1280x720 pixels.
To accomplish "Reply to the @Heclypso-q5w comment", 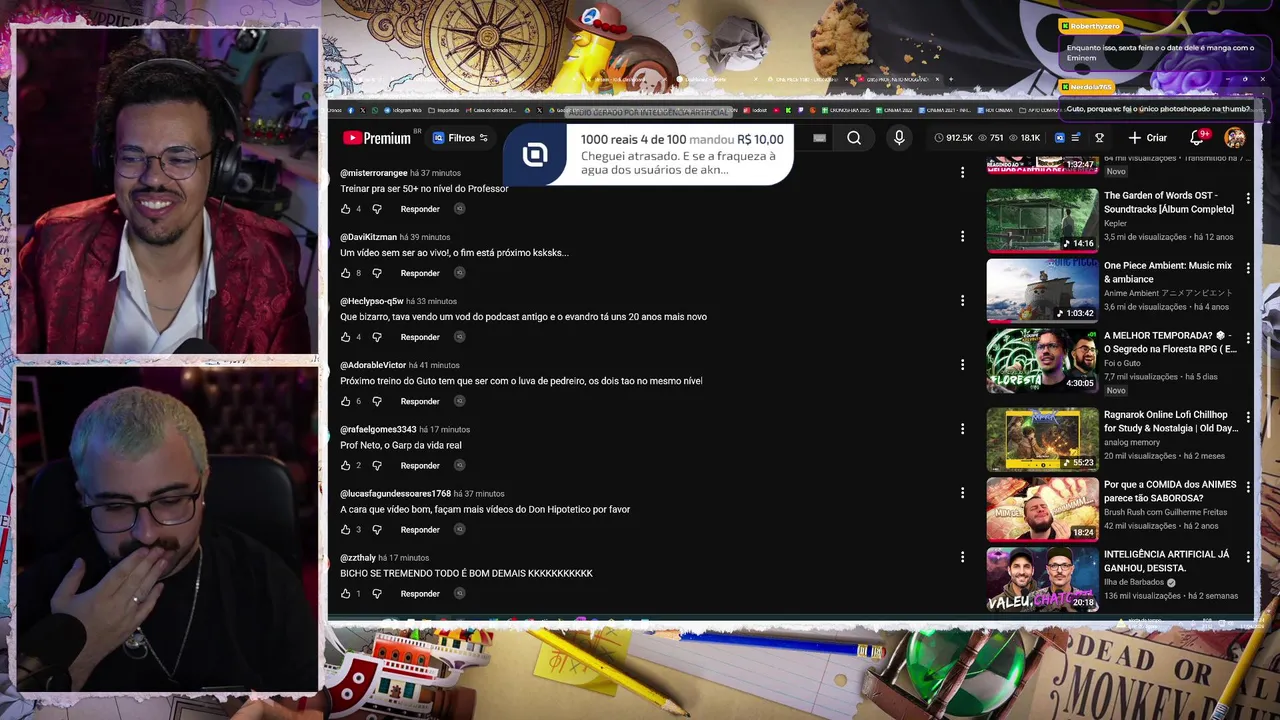I will pyautogui.click(x=420, y=337).
